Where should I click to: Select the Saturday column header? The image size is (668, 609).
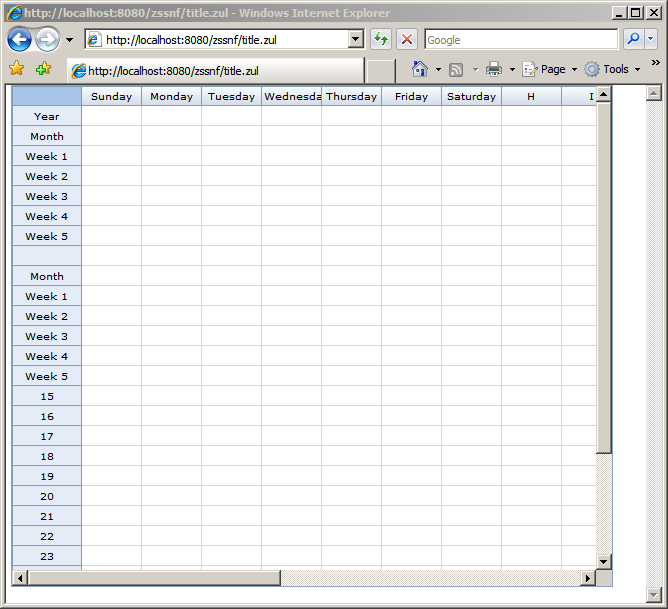point(472,96)
